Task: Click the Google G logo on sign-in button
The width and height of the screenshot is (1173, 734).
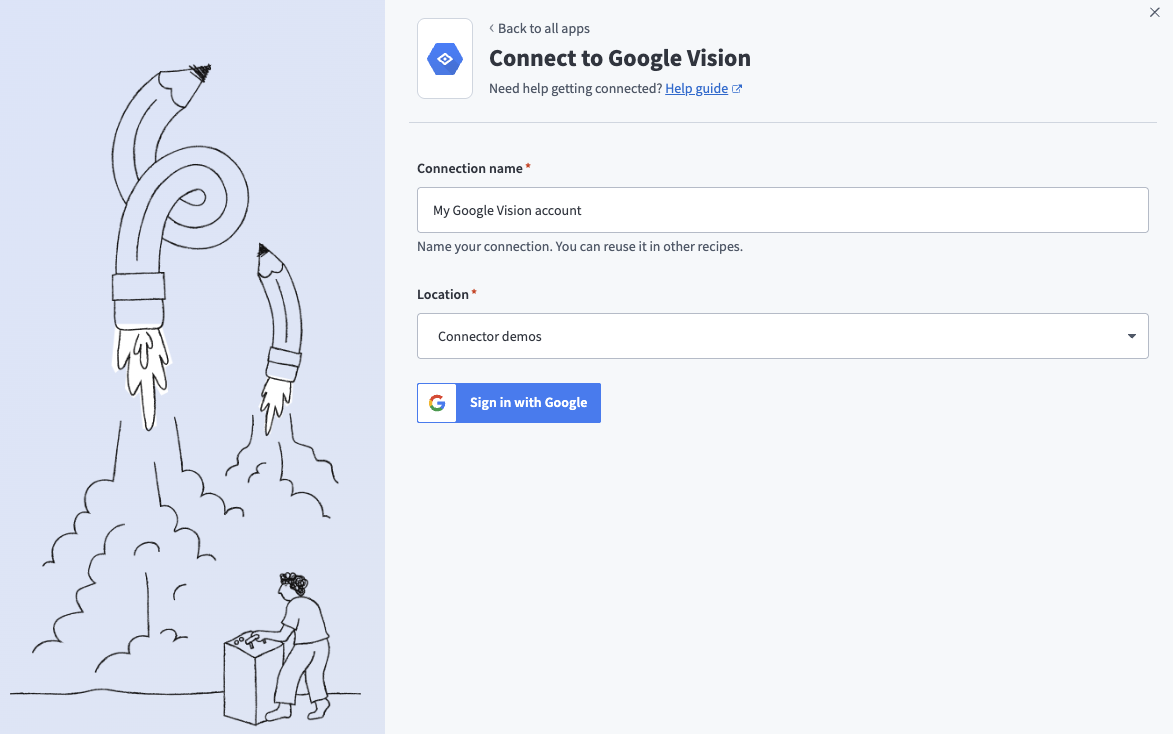Action: (436, 402)
